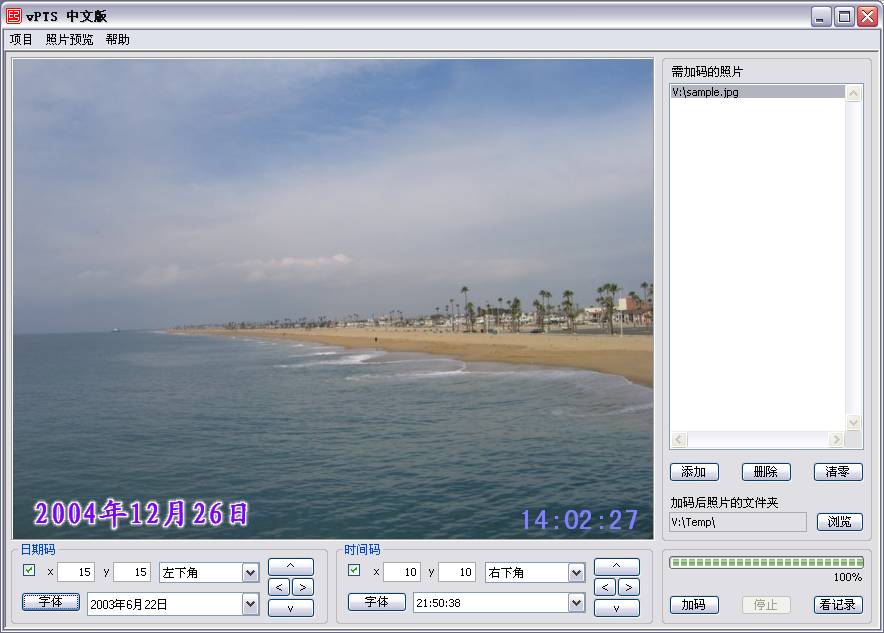Click the 添加 button to add photos

click(x=694, y=471)
